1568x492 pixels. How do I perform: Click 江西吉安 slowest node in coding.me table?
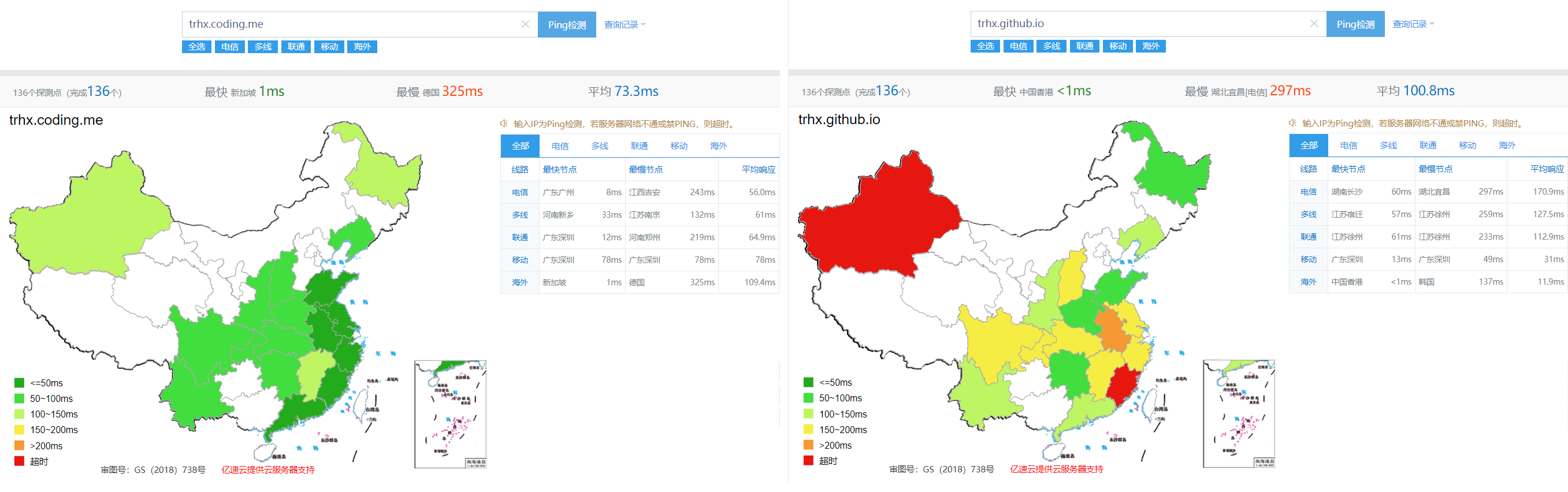(645, 193)
